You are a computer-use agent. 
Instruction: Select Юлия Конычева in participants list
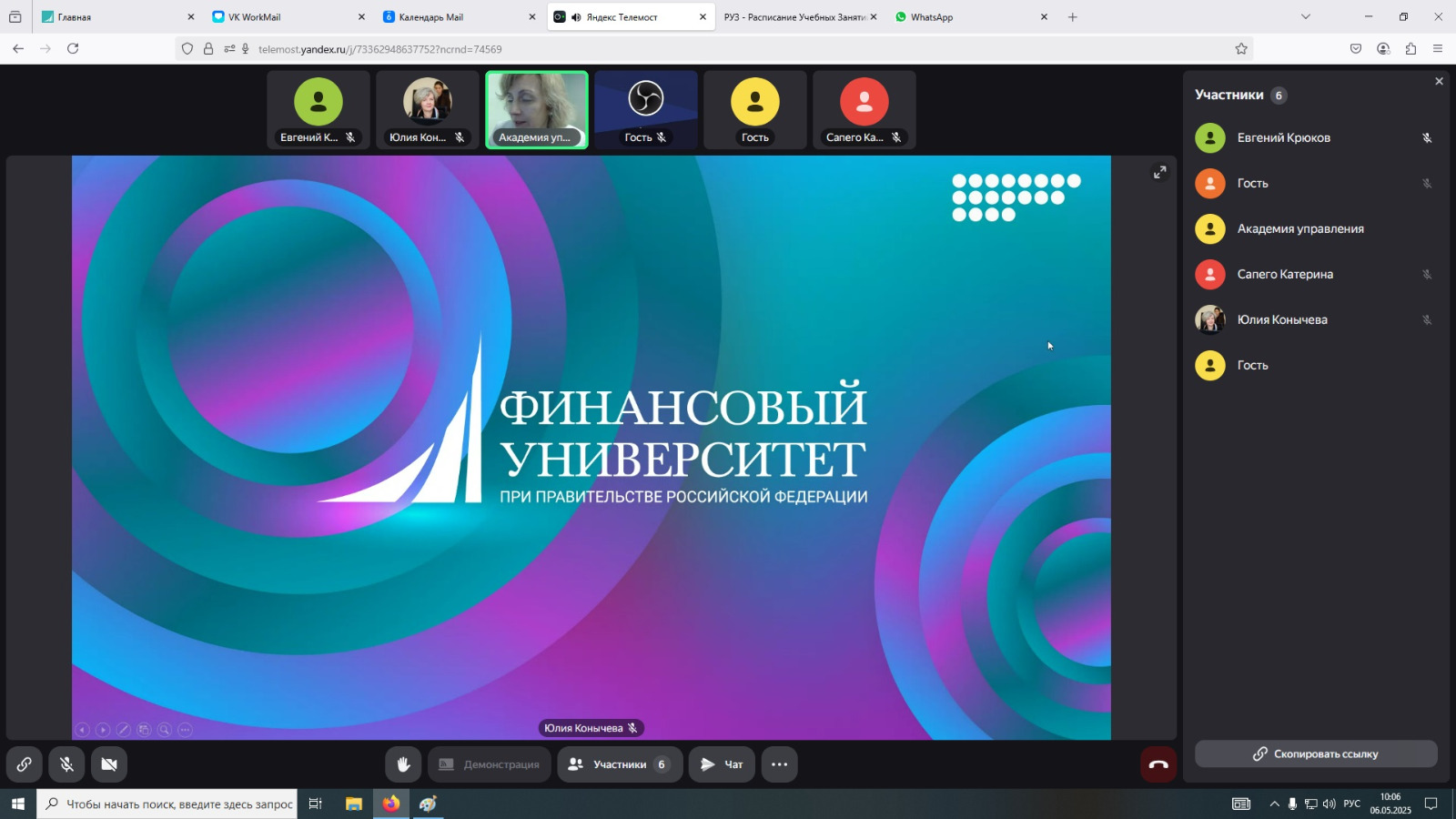tap(1315, 319)
